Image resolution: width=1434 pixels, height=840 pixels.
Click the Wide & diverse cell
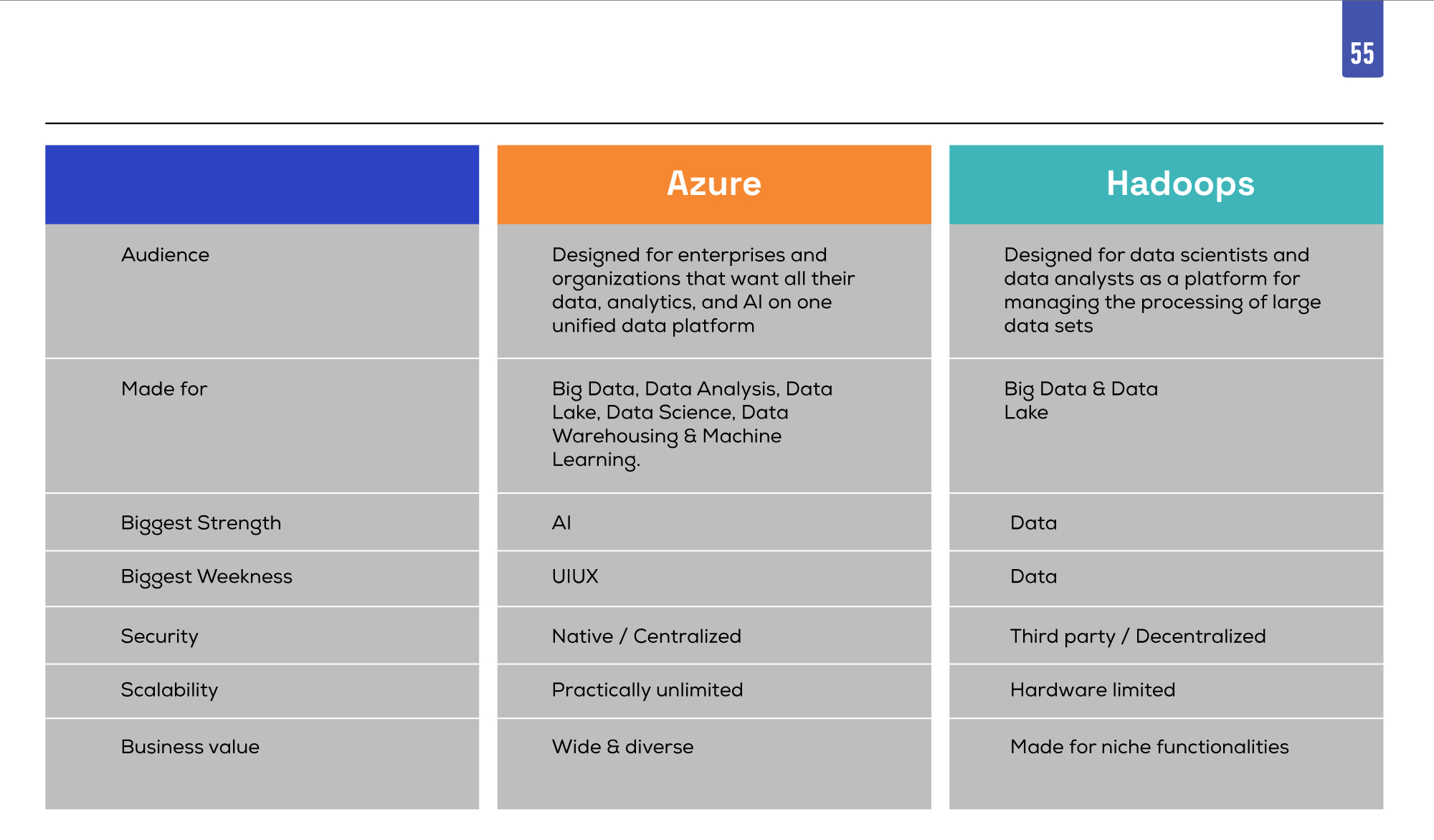coord(714,764)
